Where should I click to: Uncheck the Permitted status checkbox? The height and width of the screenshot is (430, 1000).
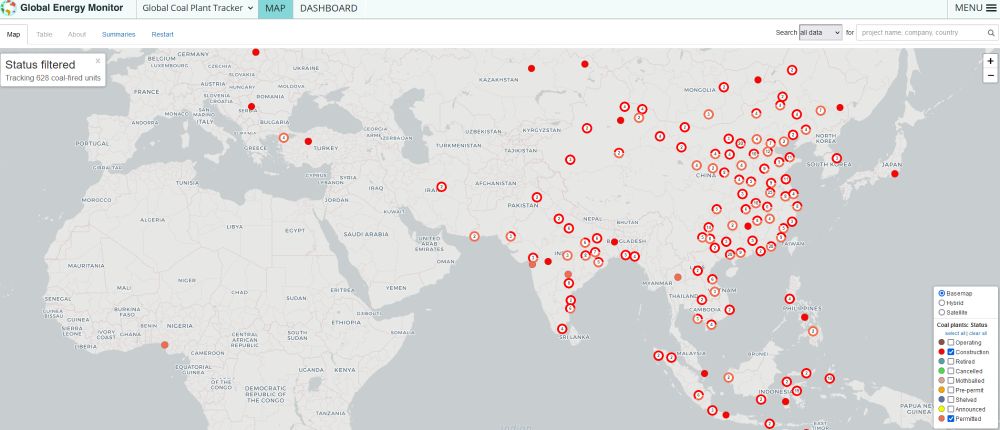click(x=951, y=419)
